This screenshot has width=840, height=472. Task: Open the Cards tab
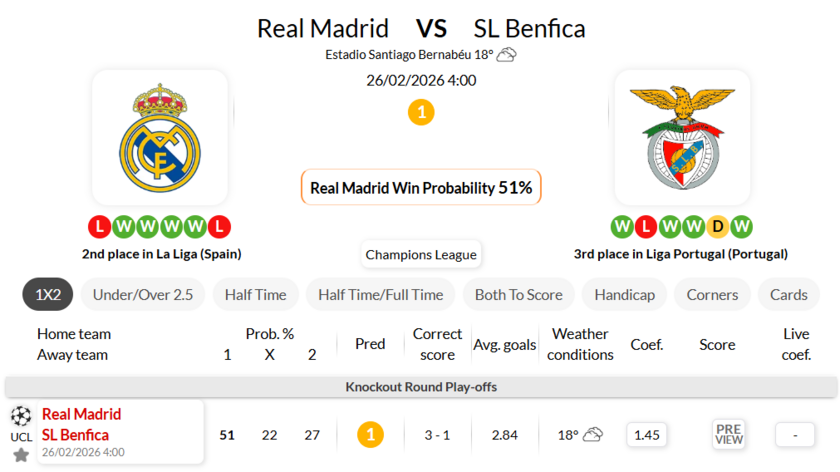coord(789,295)
